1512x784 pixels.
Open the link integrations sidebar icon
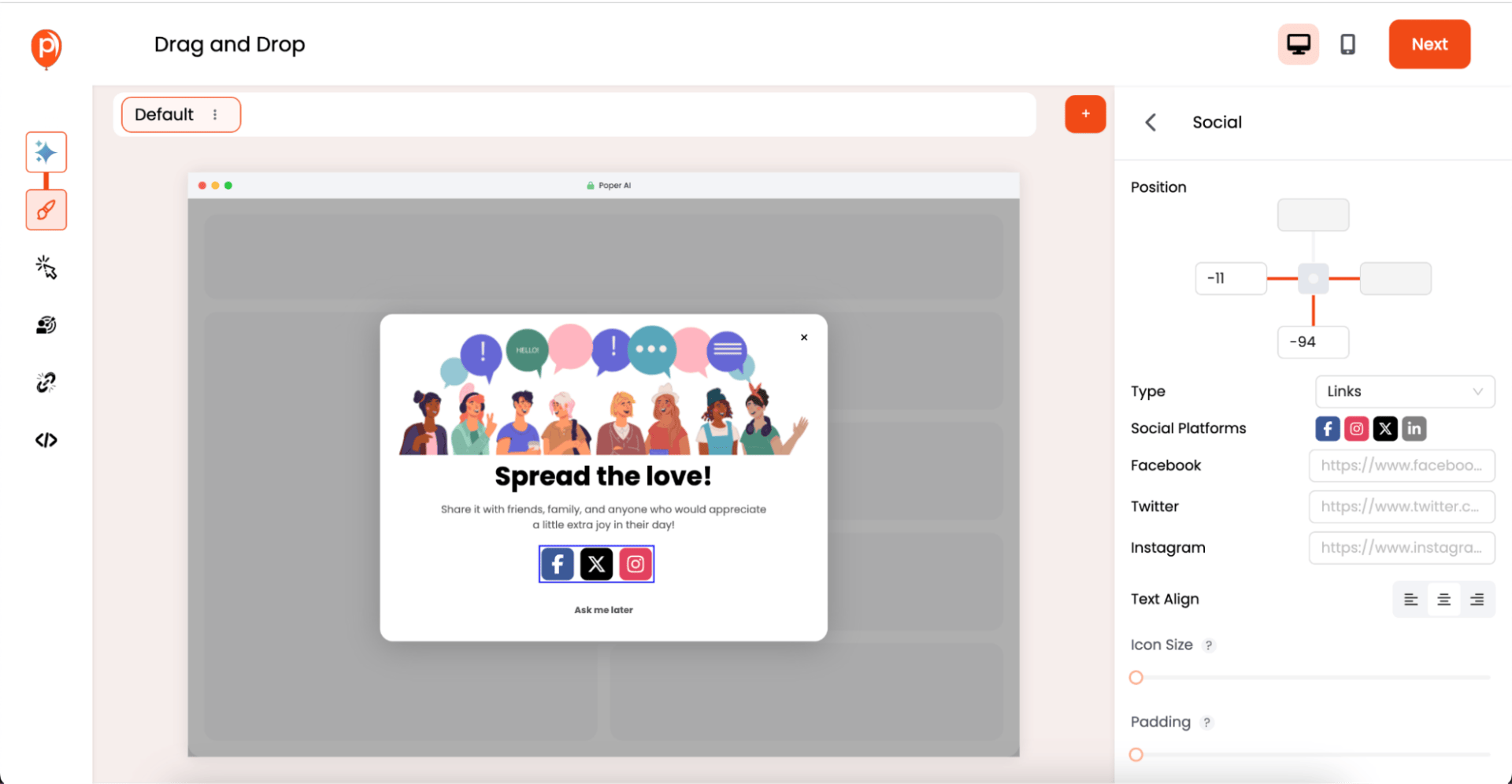point(46,383)
